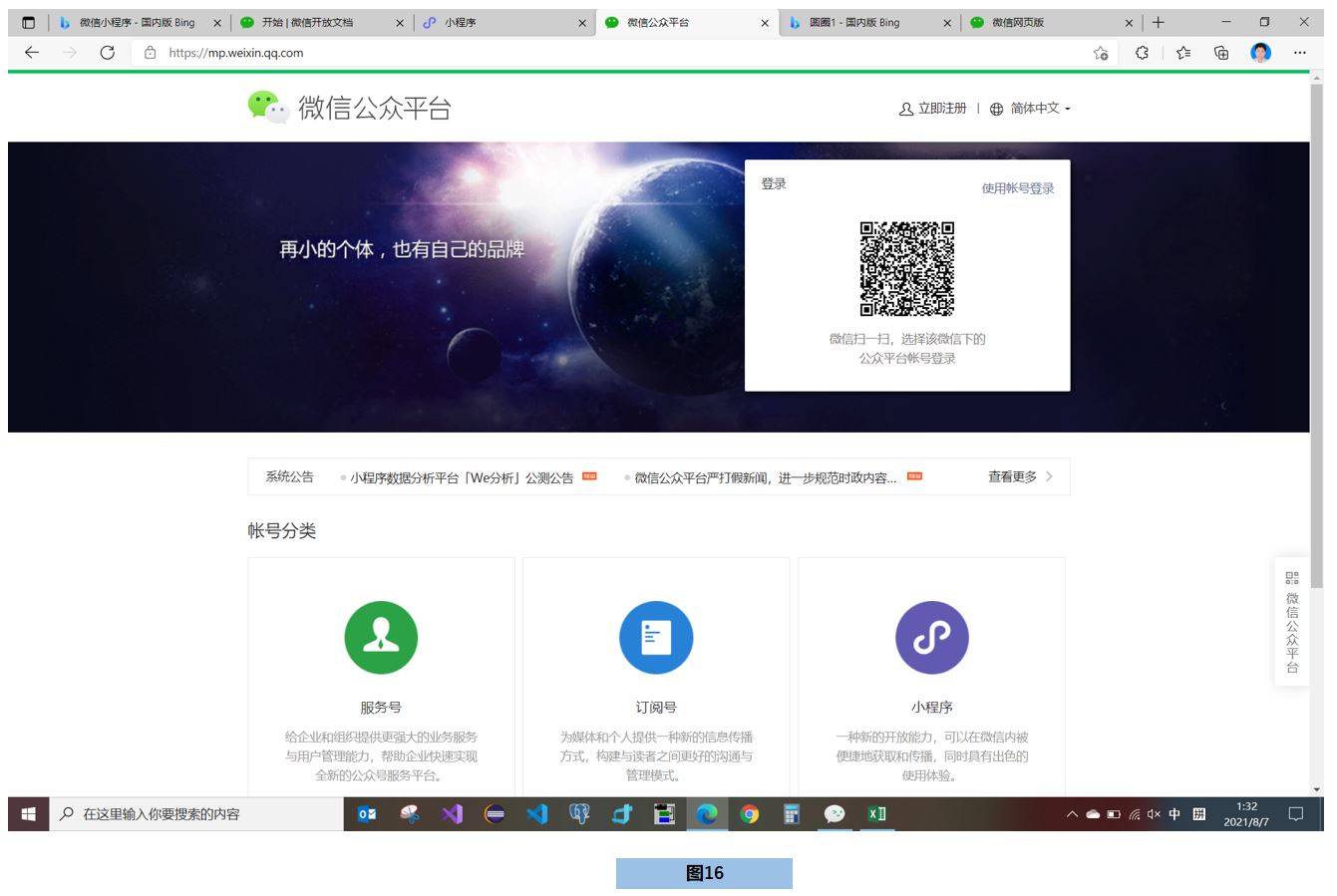Open the browser favorites list icon
Viewport: 1337px width, 896px height.
point(1182,53)
